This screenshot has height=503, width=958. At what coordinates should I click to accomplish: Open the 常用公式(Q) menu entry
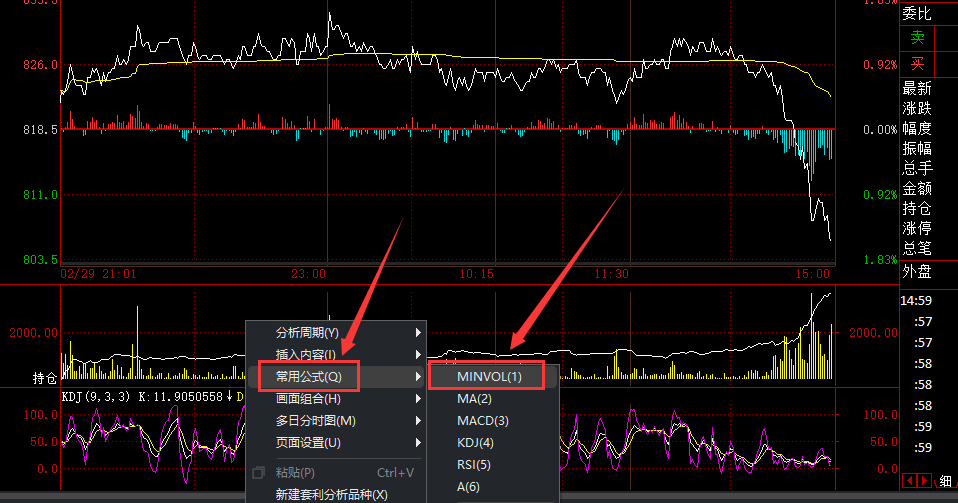pos(336,376)
